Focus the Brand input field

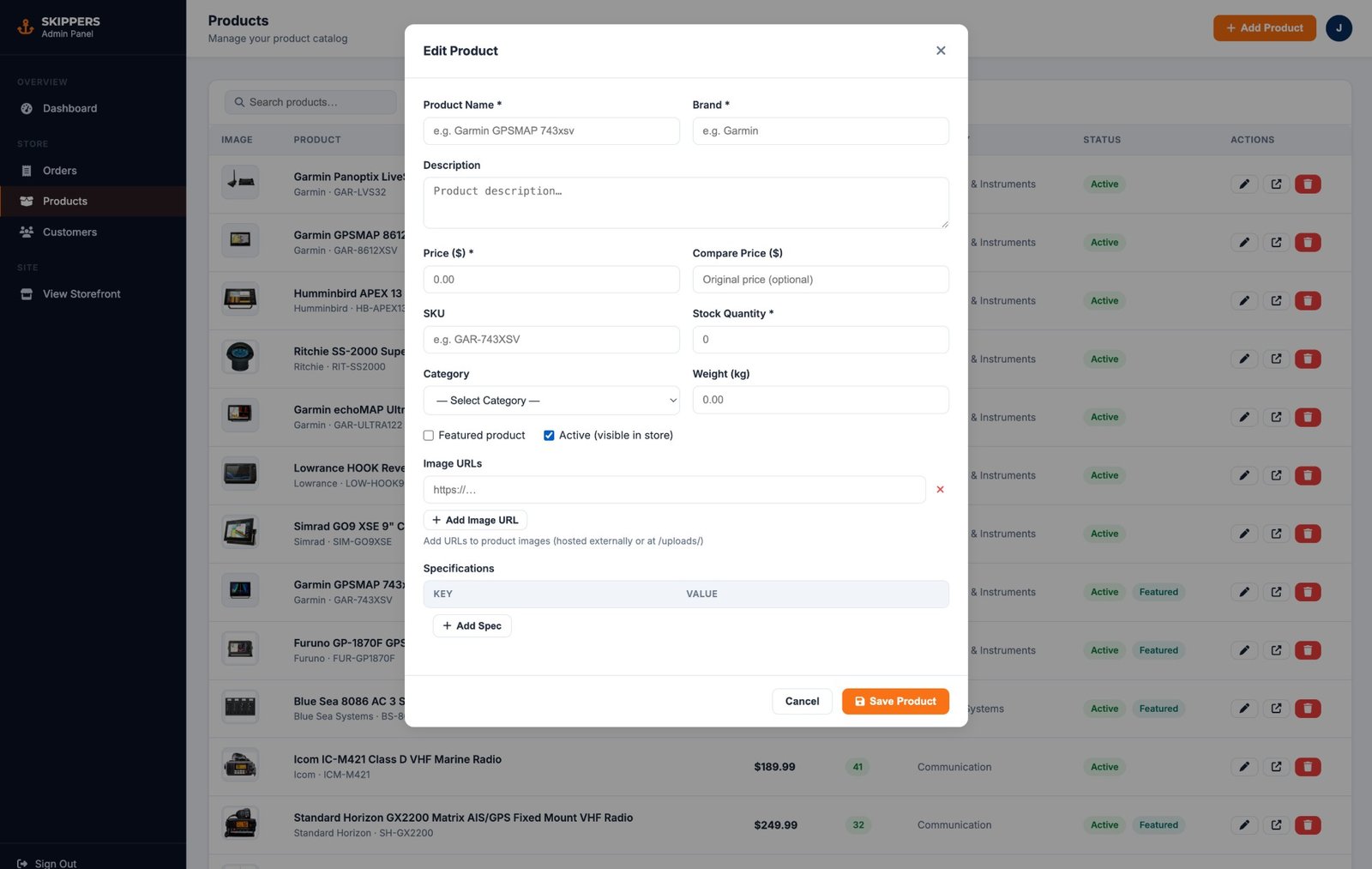tap(821, 131)
